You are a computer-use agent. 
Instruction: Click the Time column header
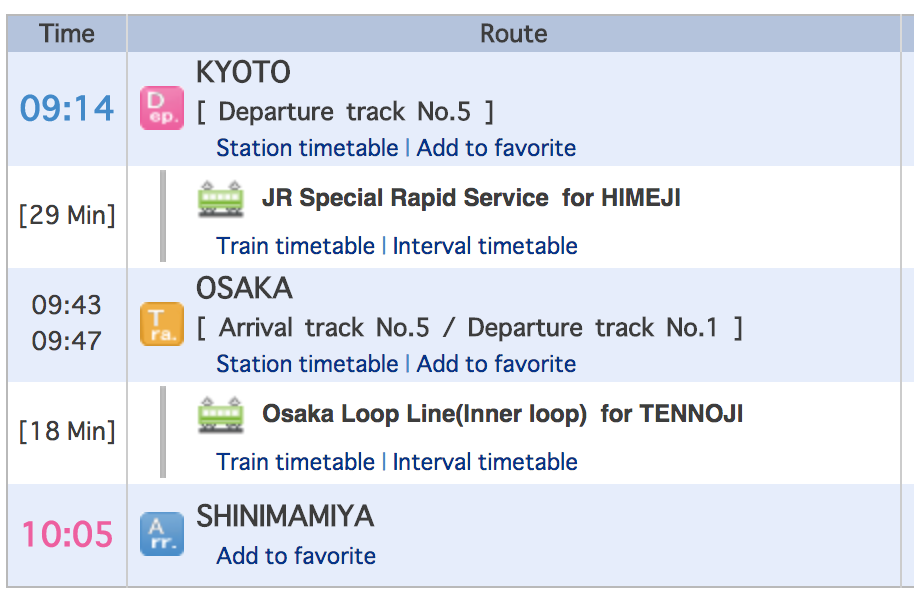[67, 34]
